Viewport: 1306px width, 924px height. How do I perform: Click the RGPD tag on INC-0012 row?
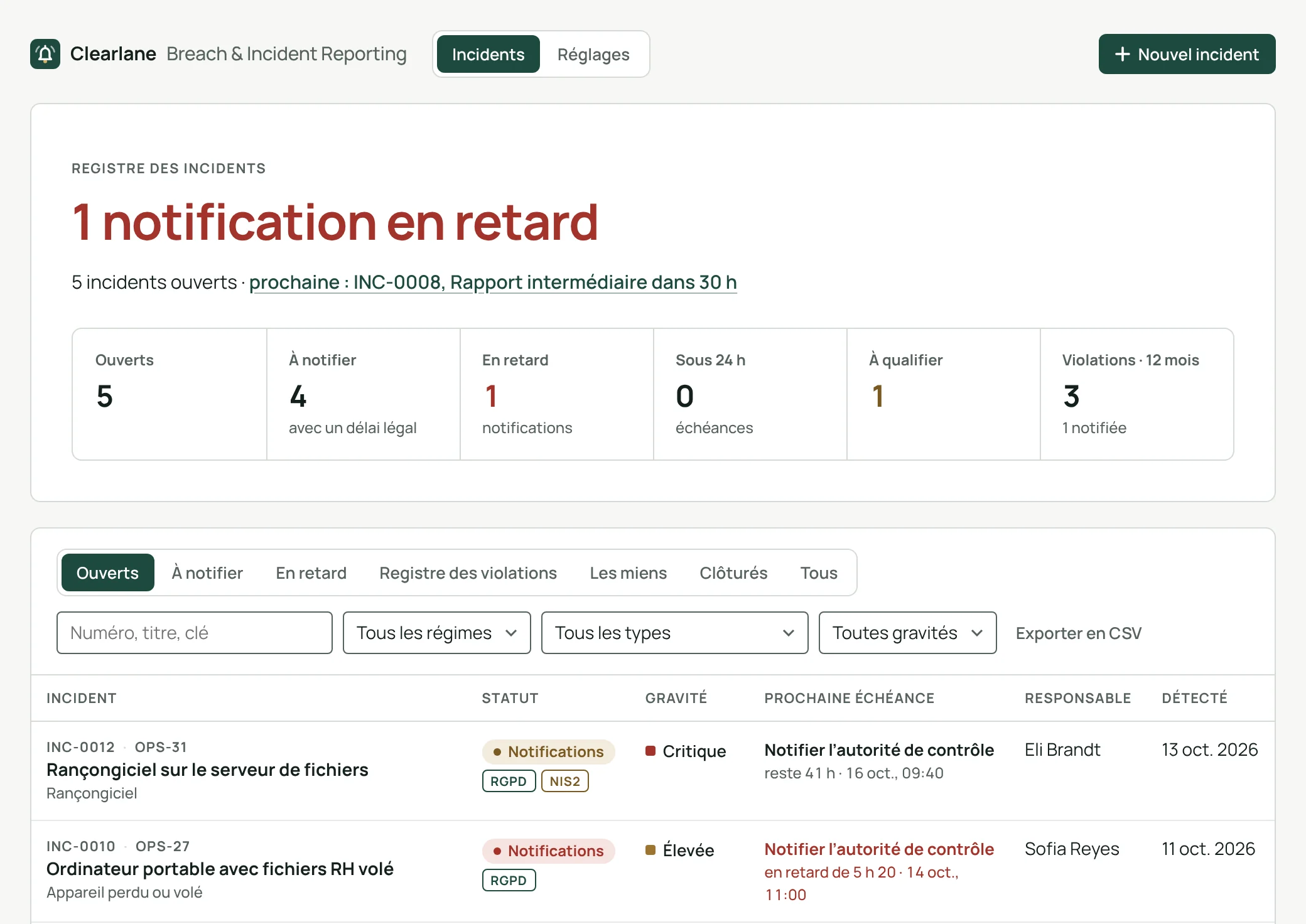click(x=509, y=781)
